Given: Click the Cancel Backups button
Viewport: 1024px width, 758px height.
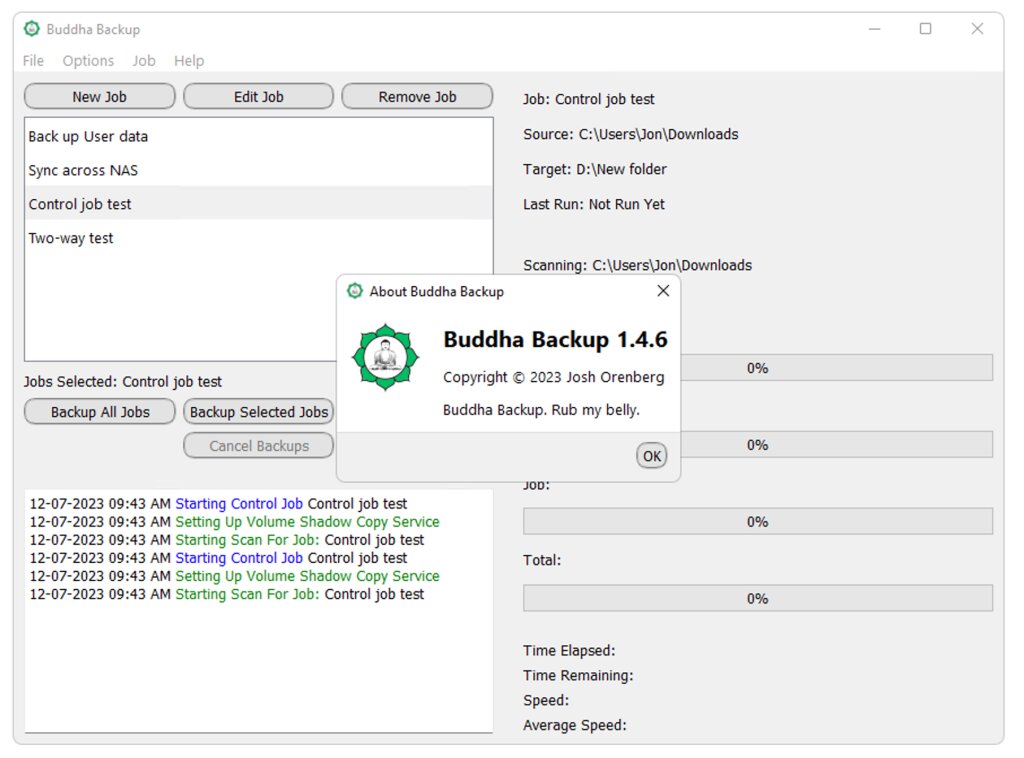Looking at the screenshot, I should pyautogui.click(x=259, y=446).
